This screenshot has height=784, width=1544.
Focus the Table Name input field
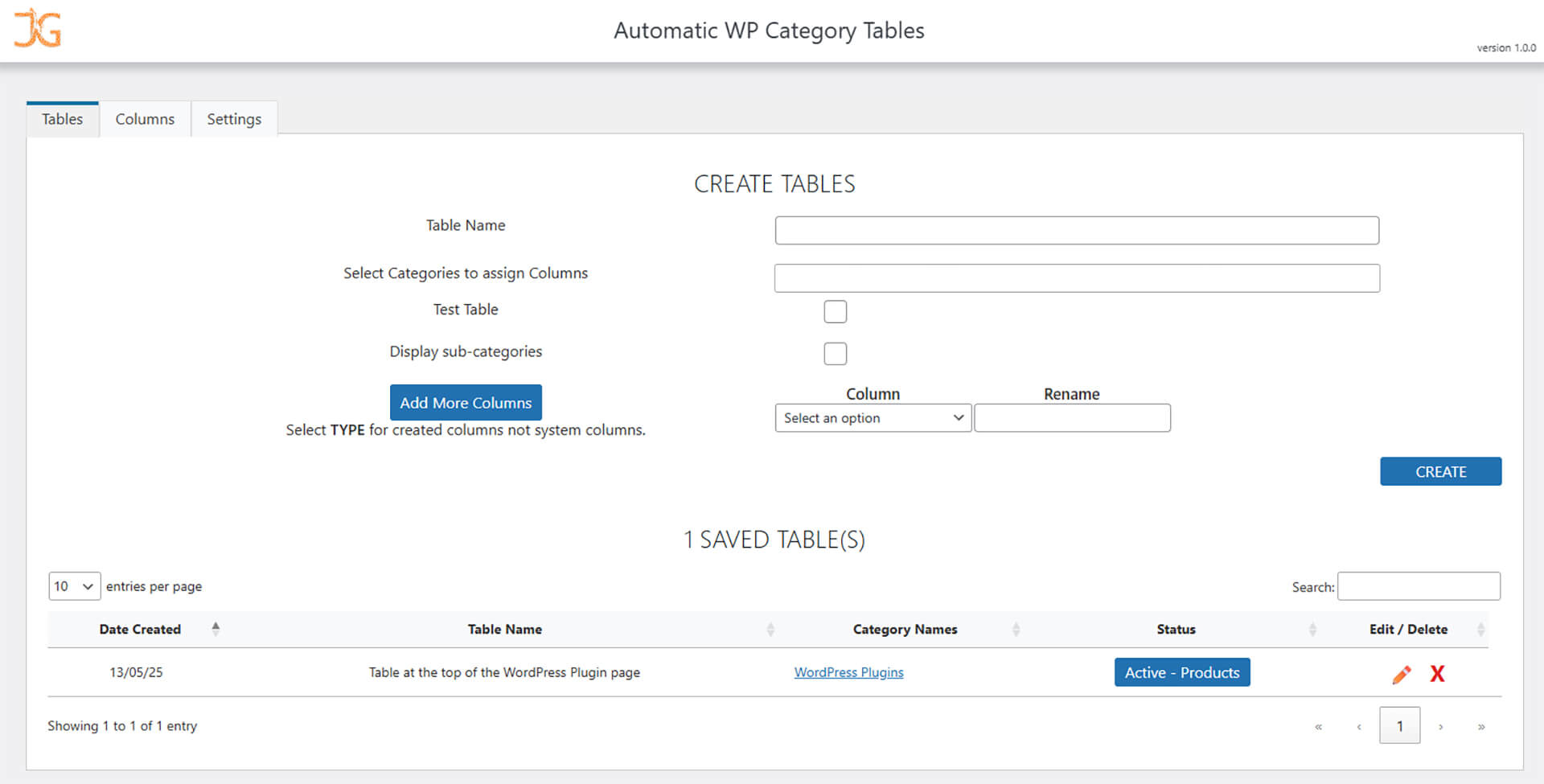1077,230
